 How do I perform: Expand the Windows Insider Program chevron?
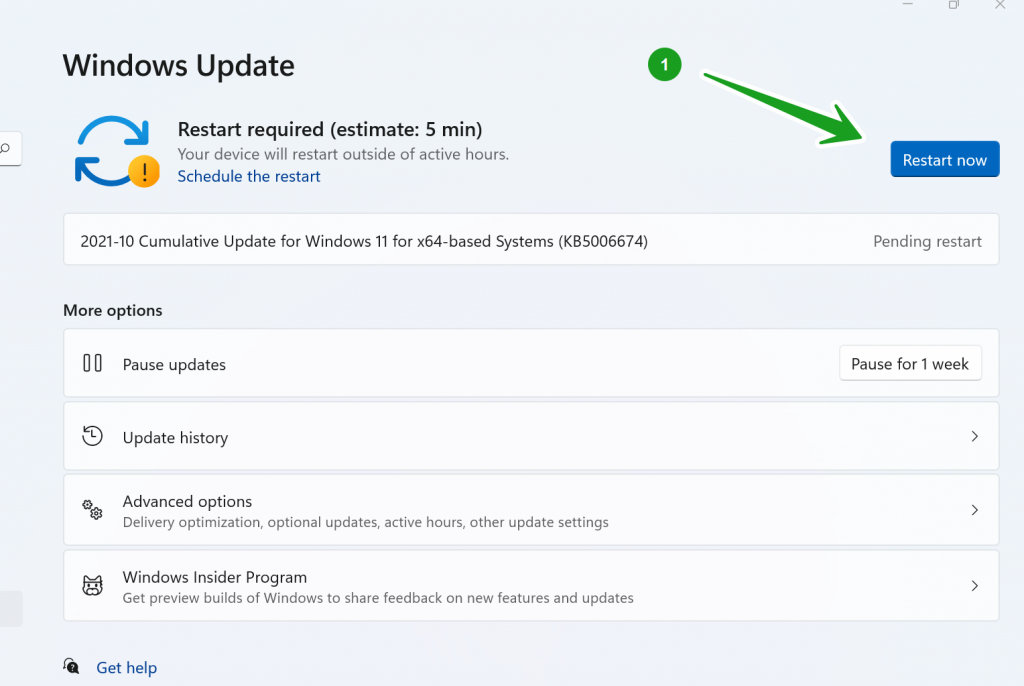[974, 585]
